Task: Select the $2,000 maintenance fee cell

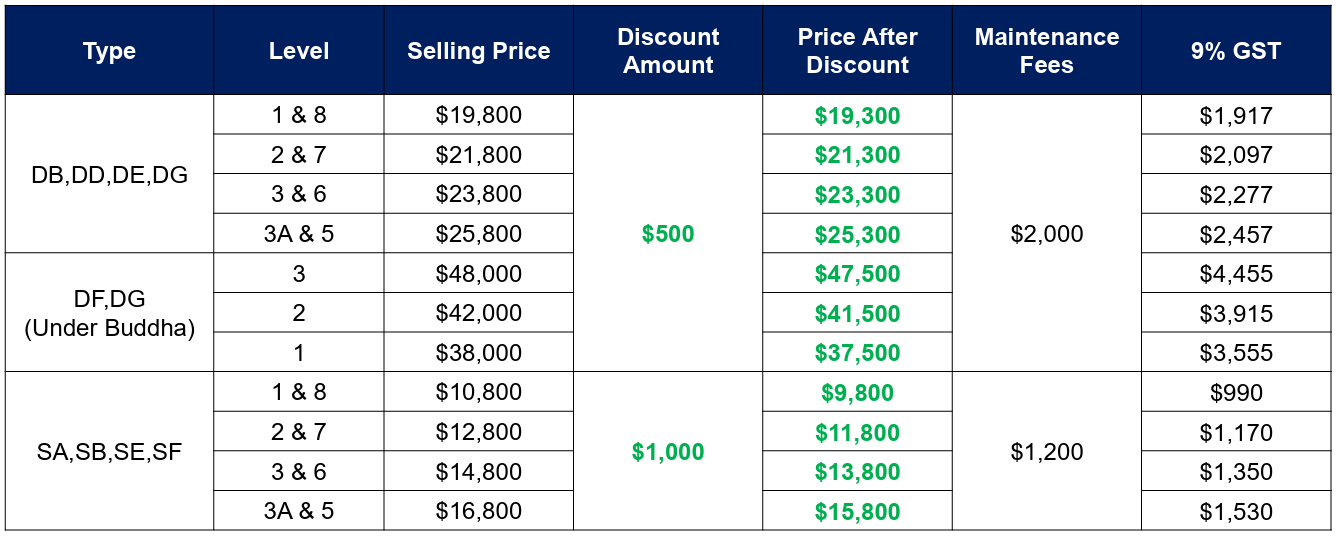Action: click(x=1047, y=233)
